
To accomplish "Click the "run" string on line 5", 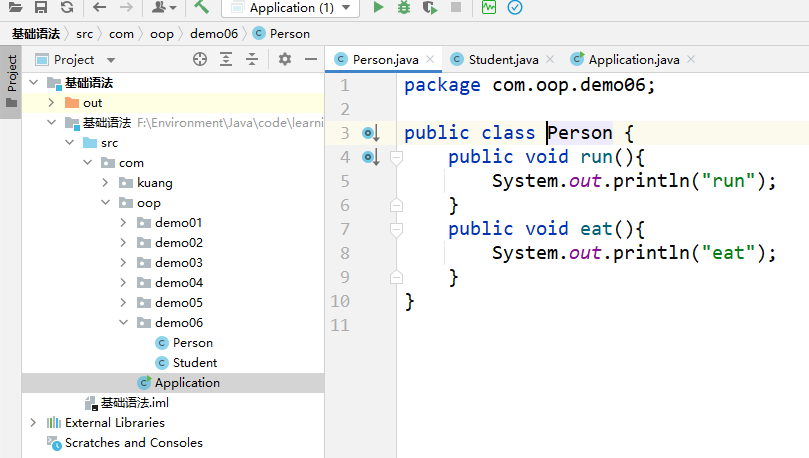I will pos(729,181).
